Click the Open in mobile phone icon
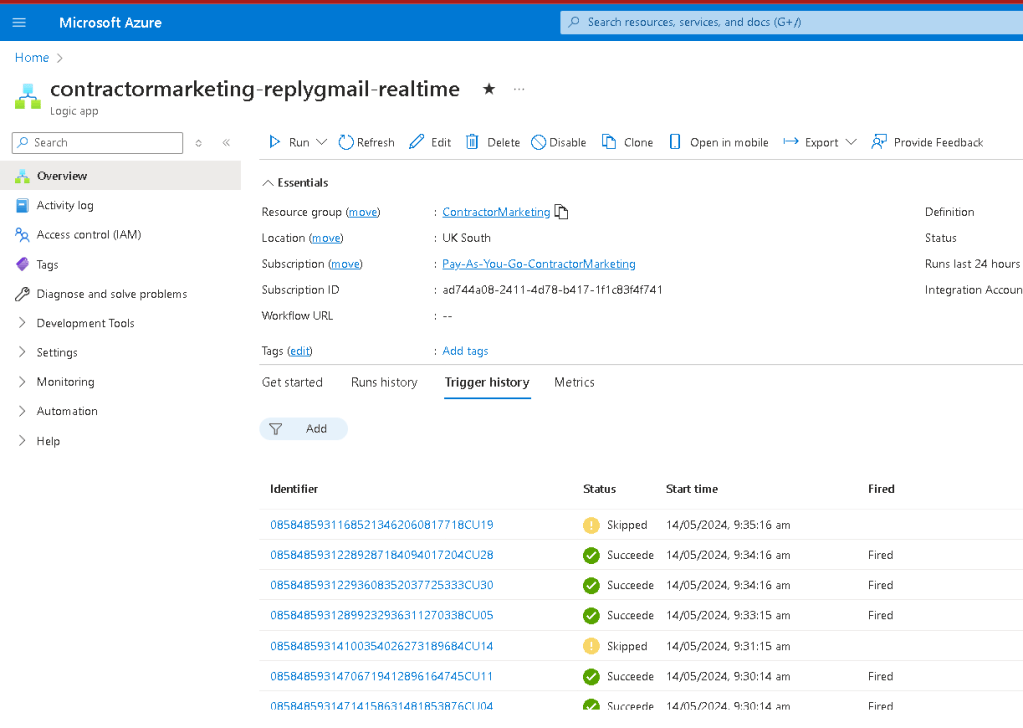Screen dimensions: 1023x728 click(675, 142)
